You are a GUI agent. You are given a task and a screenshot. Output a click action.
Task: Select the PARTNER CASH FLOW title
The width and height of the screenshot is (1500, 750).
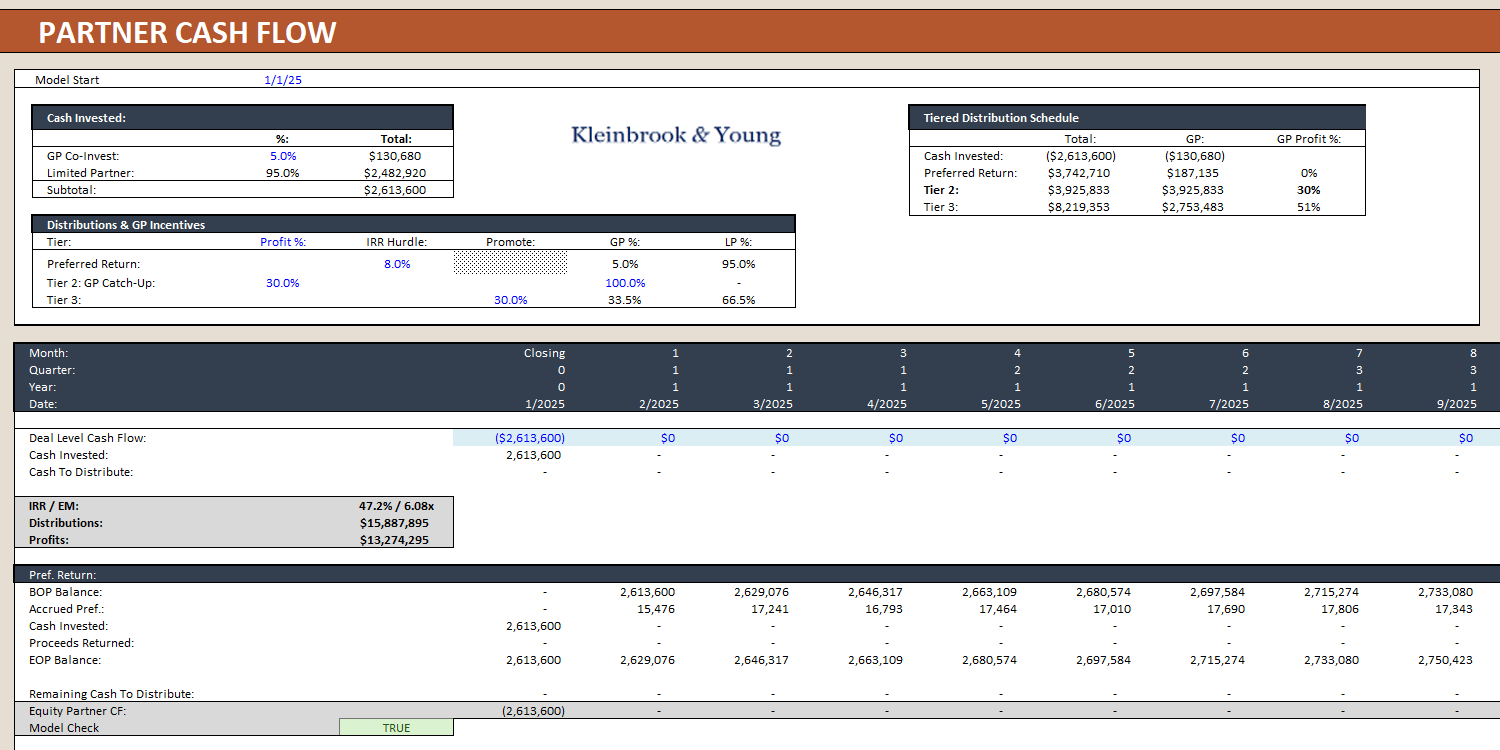(x=187, y=33)
